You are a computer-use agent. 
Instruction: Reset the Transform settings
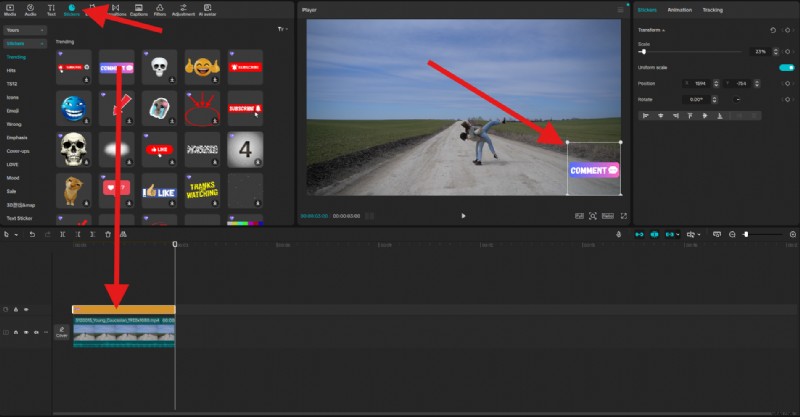(773, 30)
